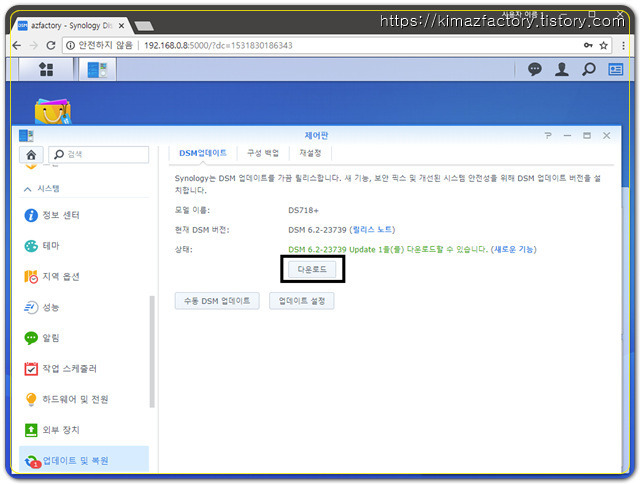This screenshot has width=640, height=484.
Task: Open the widgets panel icon
Action: coord(616,69)
